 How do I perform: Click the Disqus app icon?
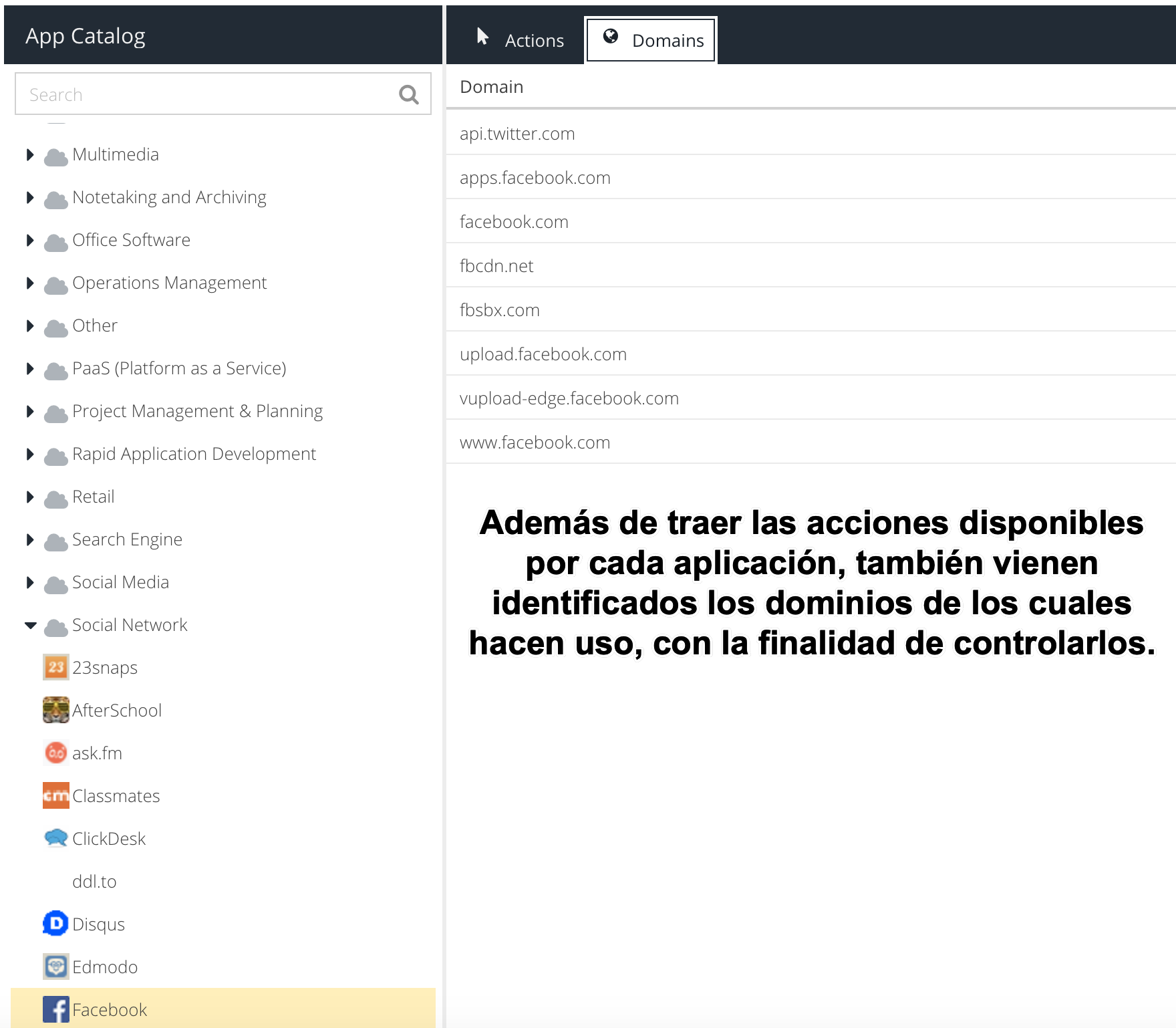(x=55, y=924)
